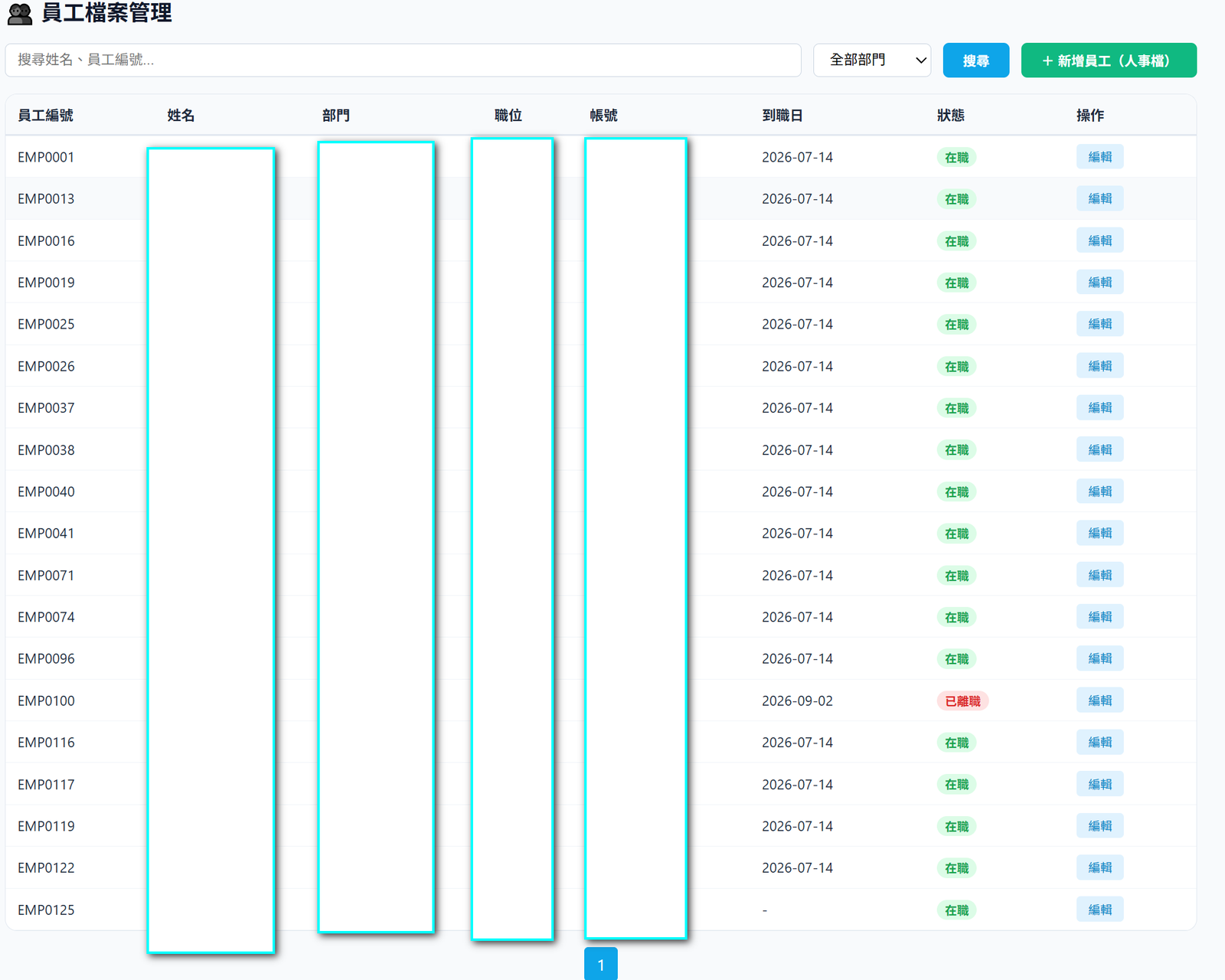
Task: Edit employee EMP0013
Action: [x=1099, y=198]
